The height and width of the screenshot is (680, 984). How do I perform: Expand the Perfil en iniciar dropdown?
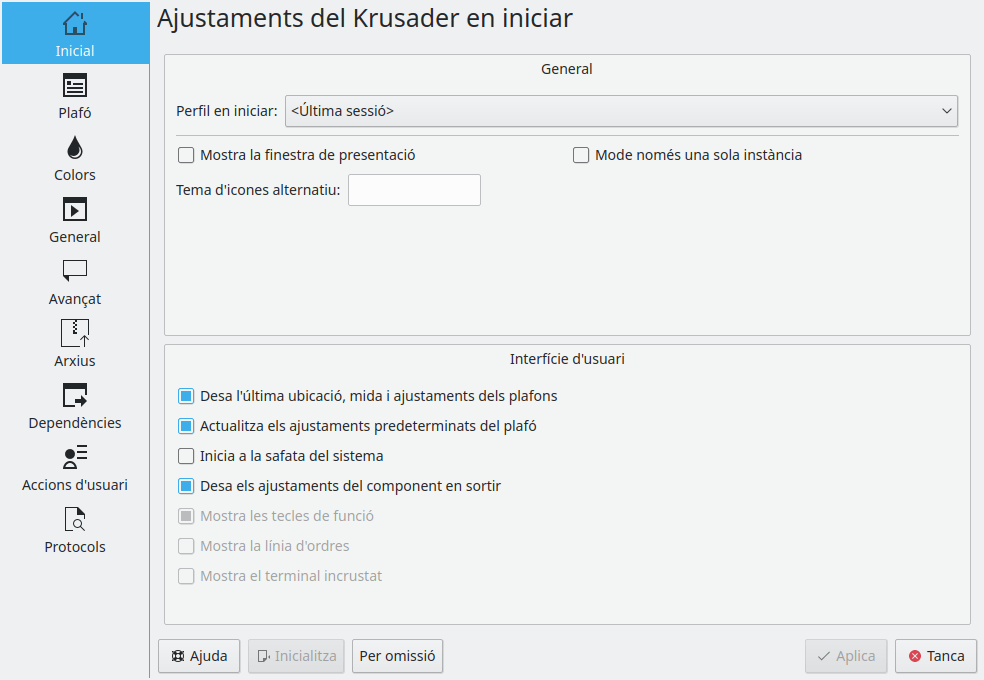tap(621, 111)
